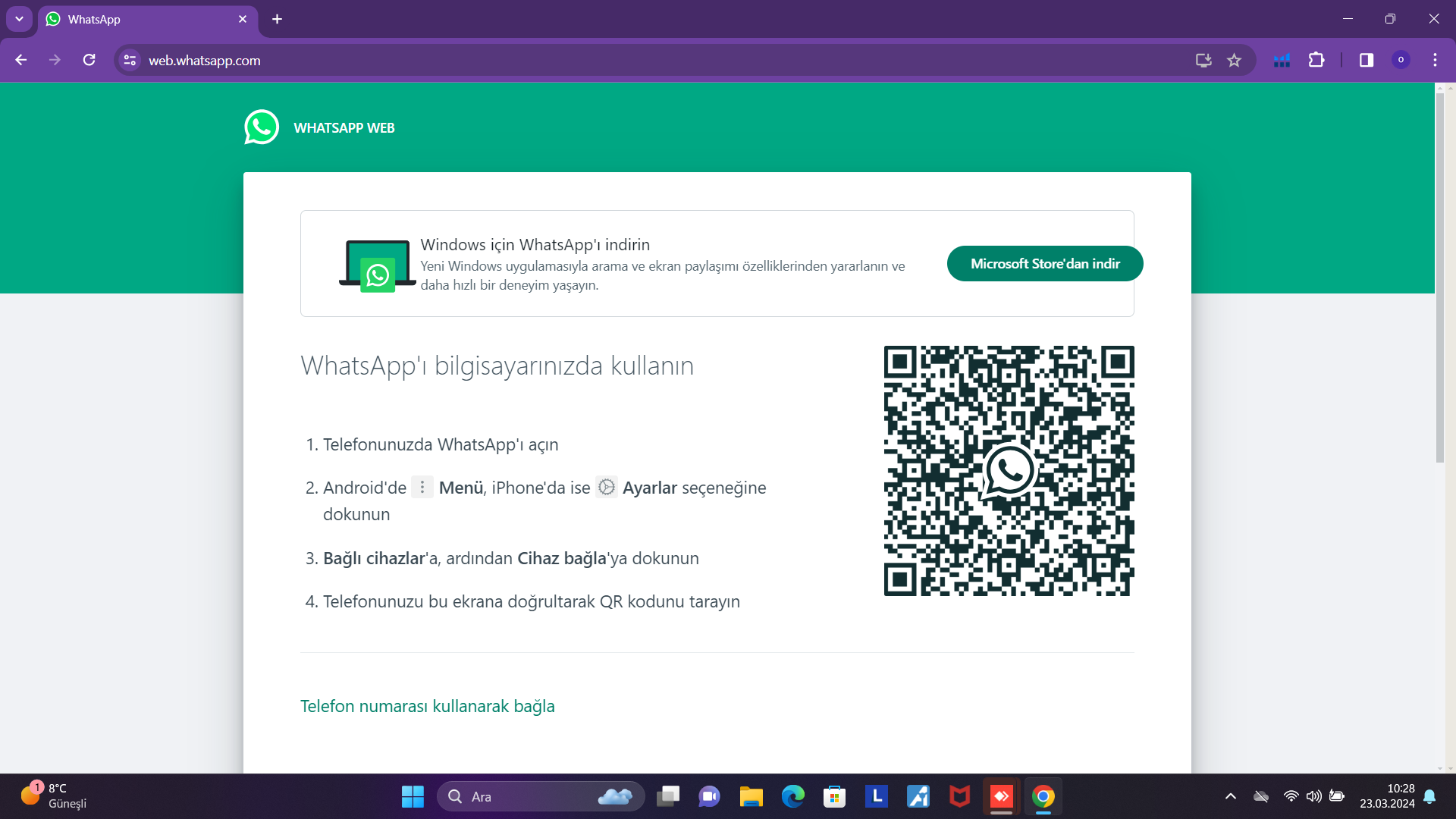Open the Chrome extensions puzzle icon
The height and width of the screenshot is (819, 1456).
click(x=1316, y=61)
